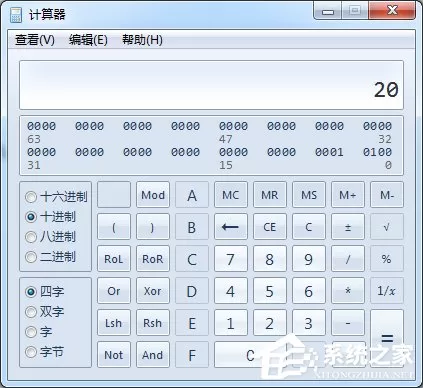
Task: Click the MR memory recall button
Action: (270, 195)
